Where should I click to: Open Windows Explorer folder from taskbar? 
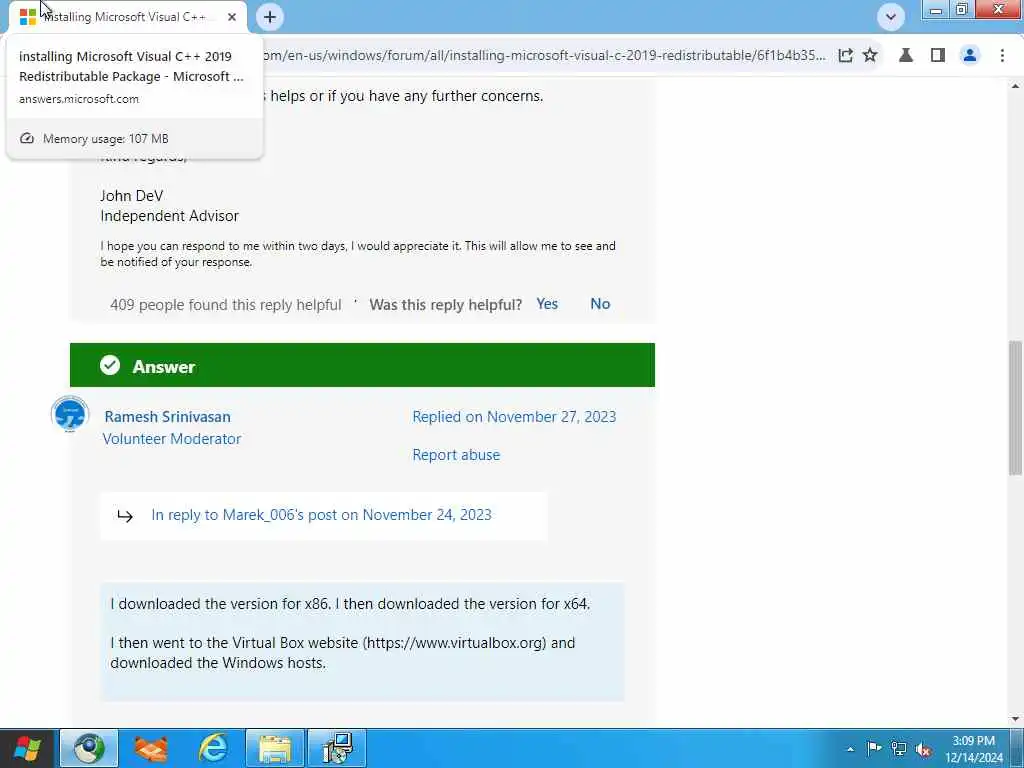(x=275, y=748)
